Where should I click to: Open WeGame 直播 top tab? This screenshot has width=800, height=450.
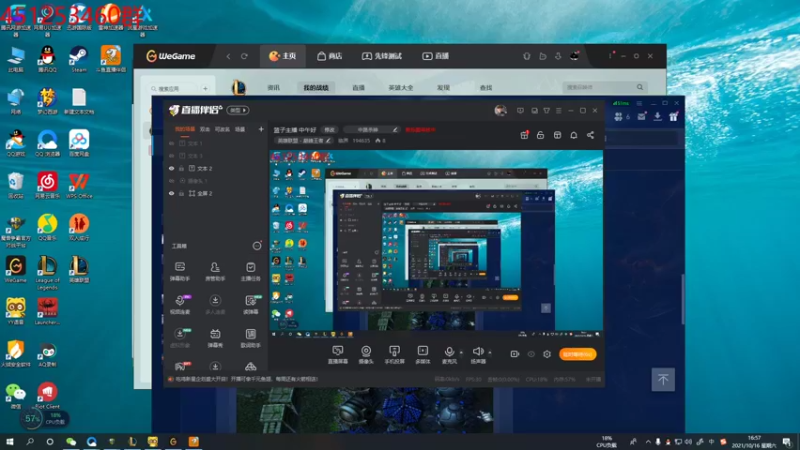[x=435, y=56]
